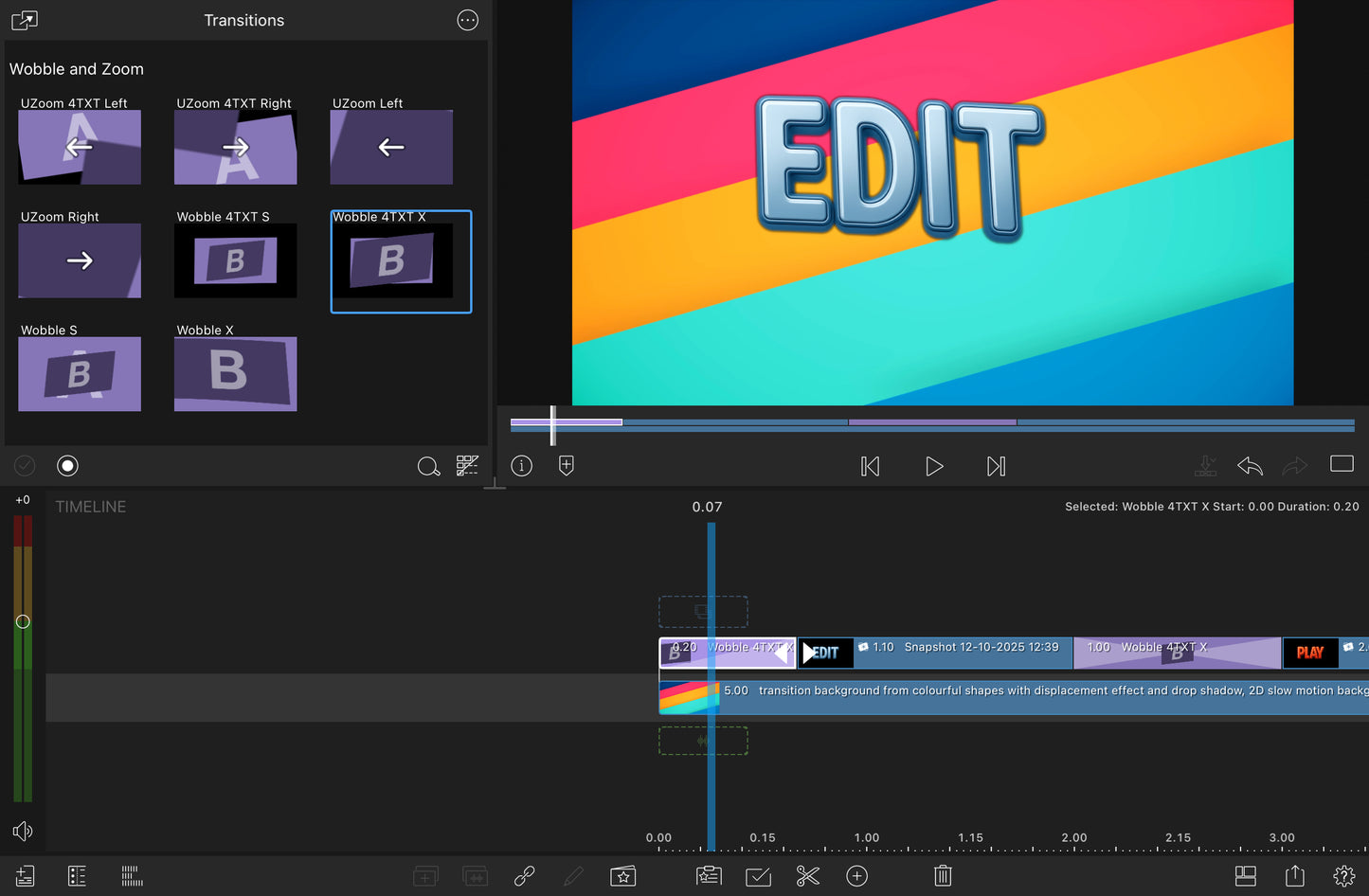The height and width of the screenshot is (896, 1369).
Task: Enable multi-select with checkbox toolbar icon
Action: click(x=758, y=876)
